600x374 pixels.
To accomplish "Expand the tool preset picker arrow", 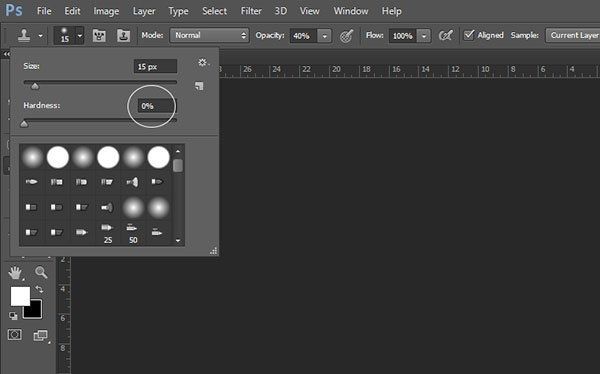I will click(x=41, y=36).
